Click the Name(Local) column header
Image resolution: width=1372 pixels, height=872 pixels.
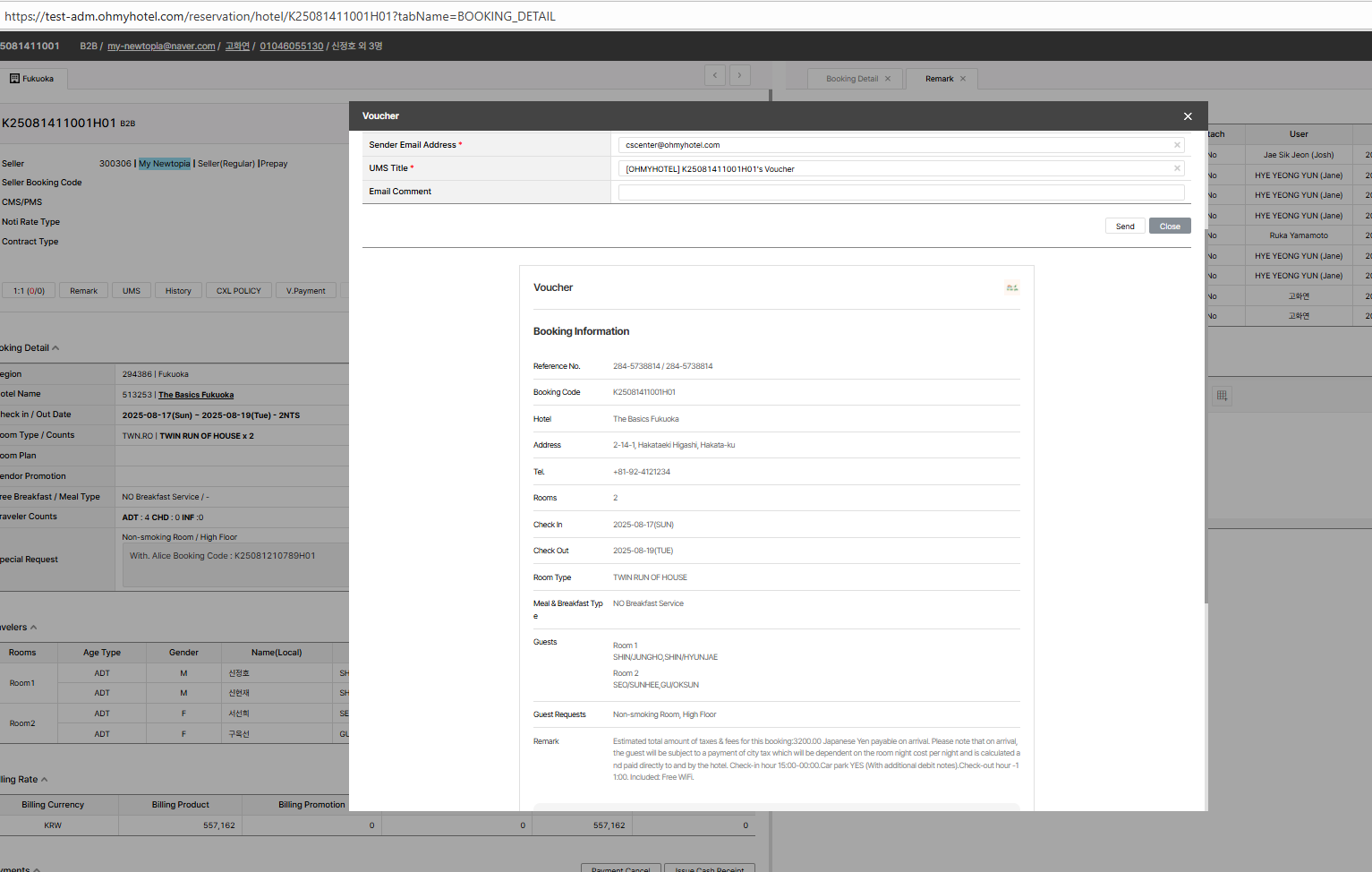click(277, 653)
